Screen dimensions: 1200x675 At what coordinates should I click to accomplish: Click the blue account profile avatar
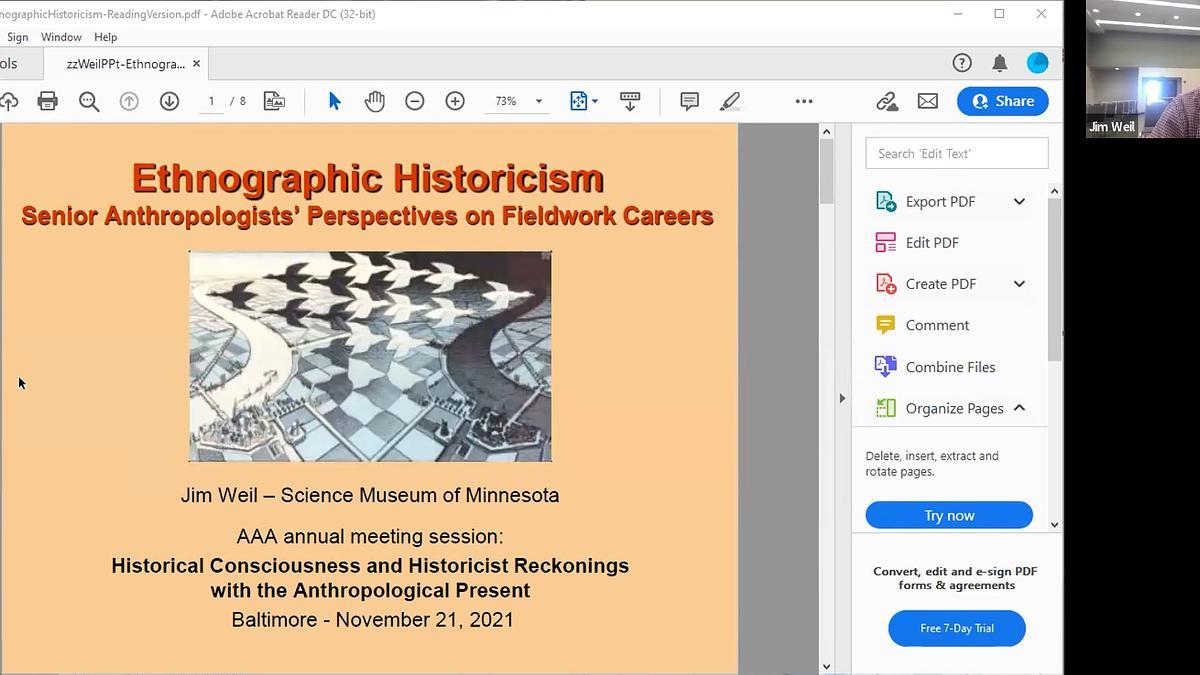1037,63
